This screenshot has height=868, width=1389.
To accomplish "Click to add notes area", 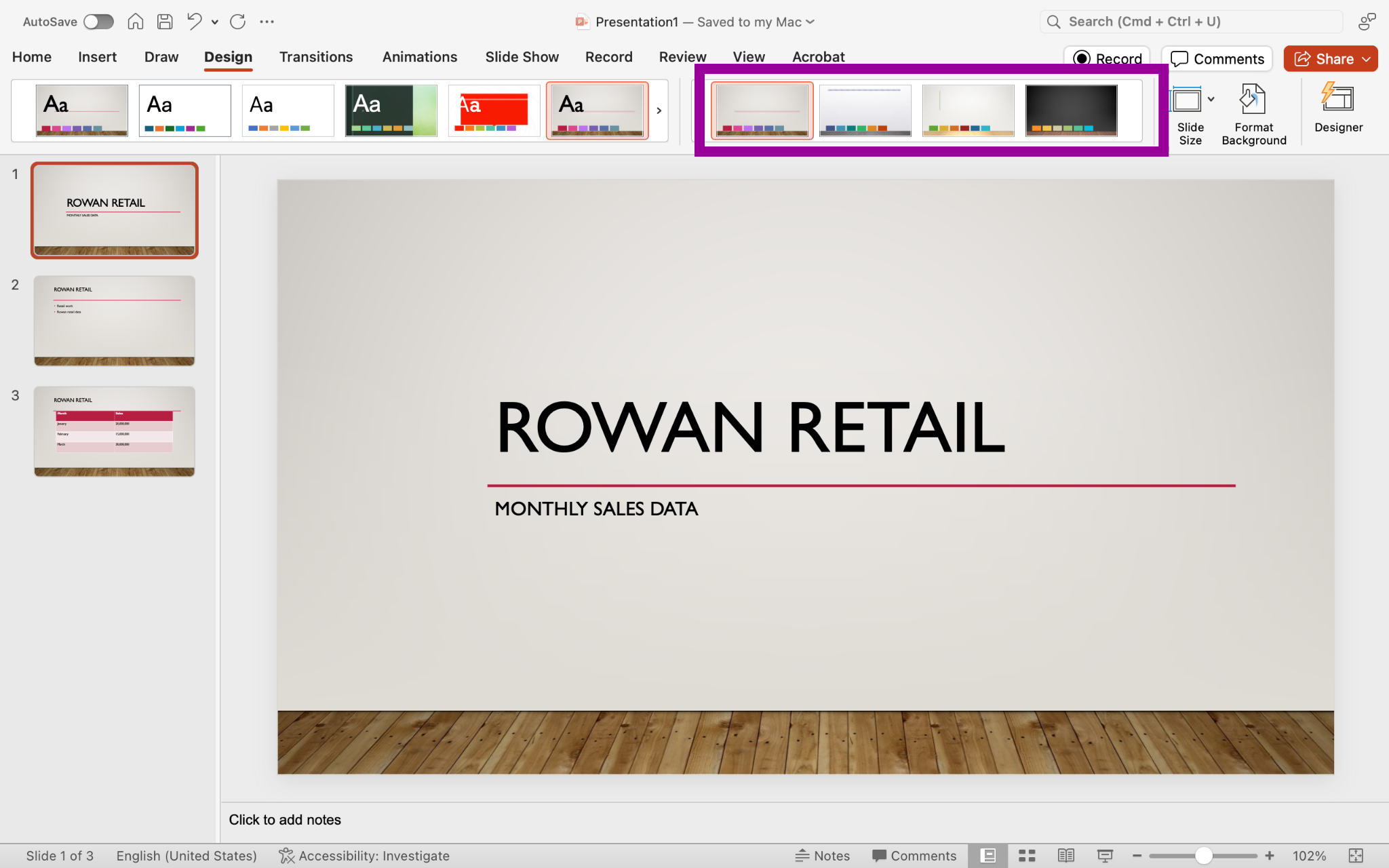I will point(285,820).
